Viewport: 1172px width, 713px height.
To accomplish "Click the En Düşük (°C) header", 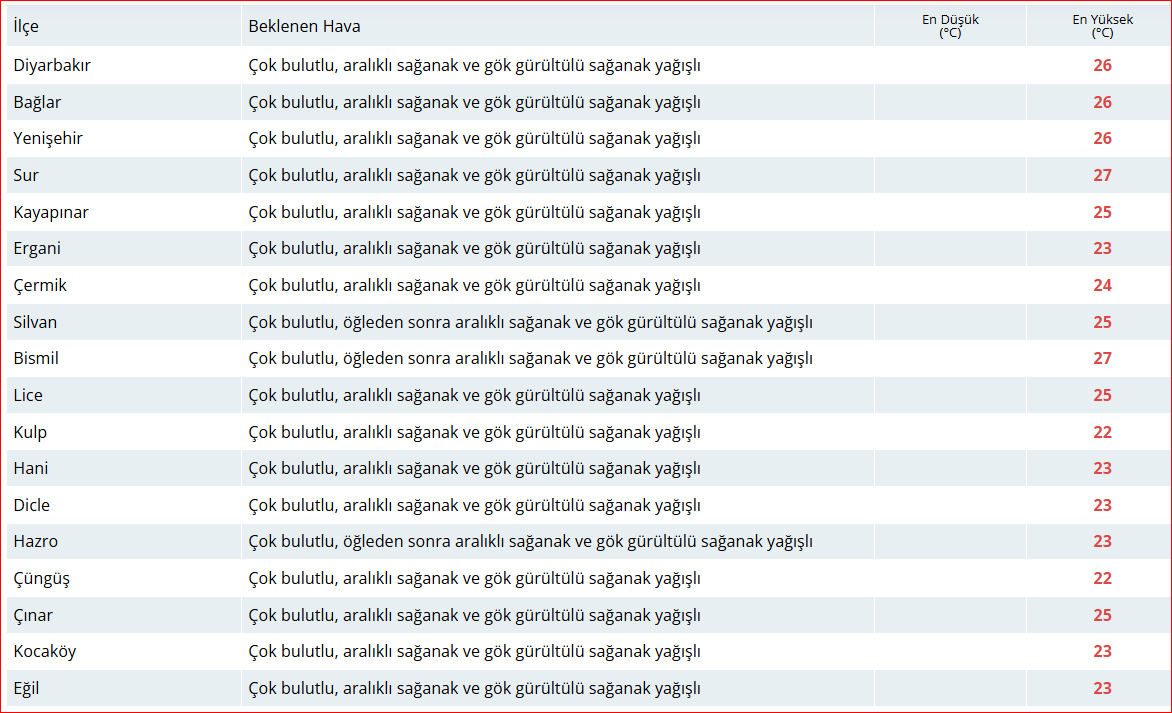I will tap(950, 26).
